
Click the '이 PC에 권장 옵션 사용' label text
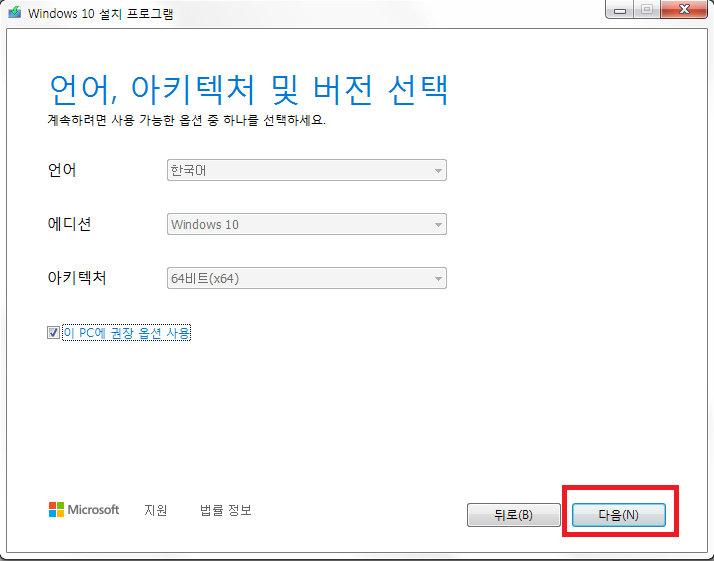tap(127, 333)
